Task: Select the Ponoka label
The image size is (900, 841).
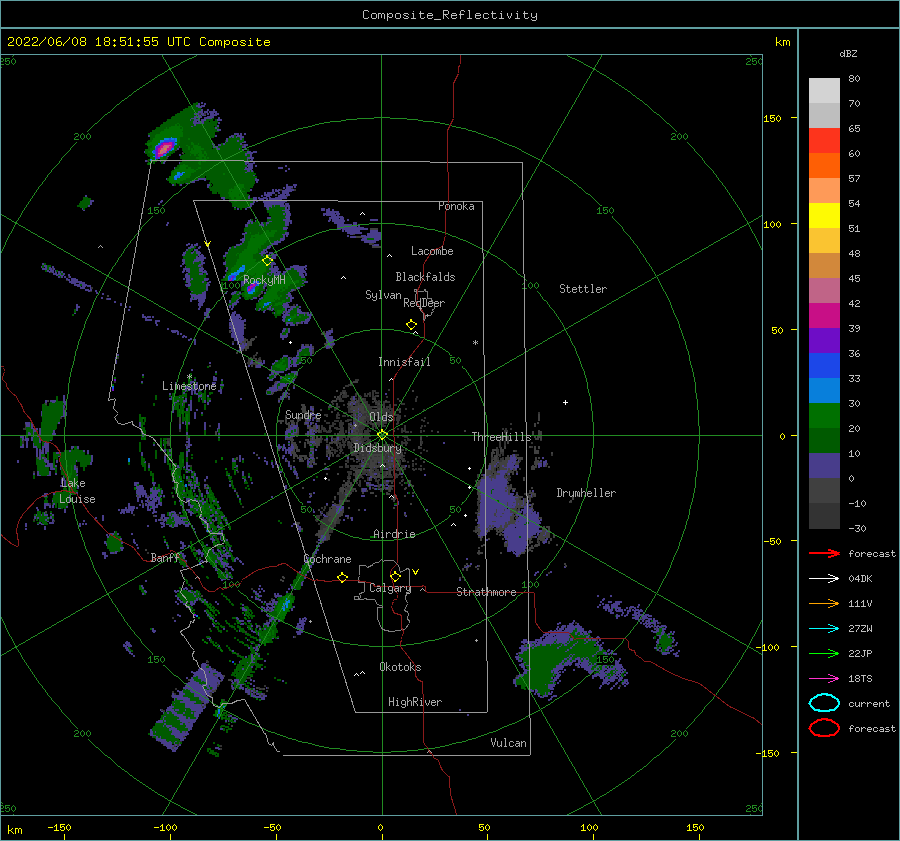Action: pos(456,206)
